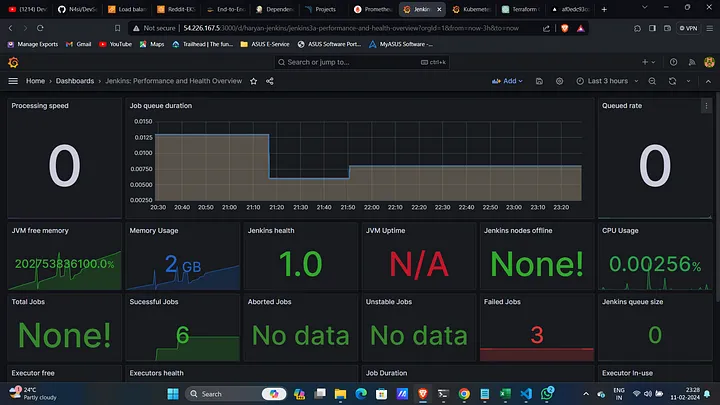The width and height of the screenshot is (720, 405).
Task: Open the Grafana news feed icon
Action: pyautogui.click(x=692, y=62)
